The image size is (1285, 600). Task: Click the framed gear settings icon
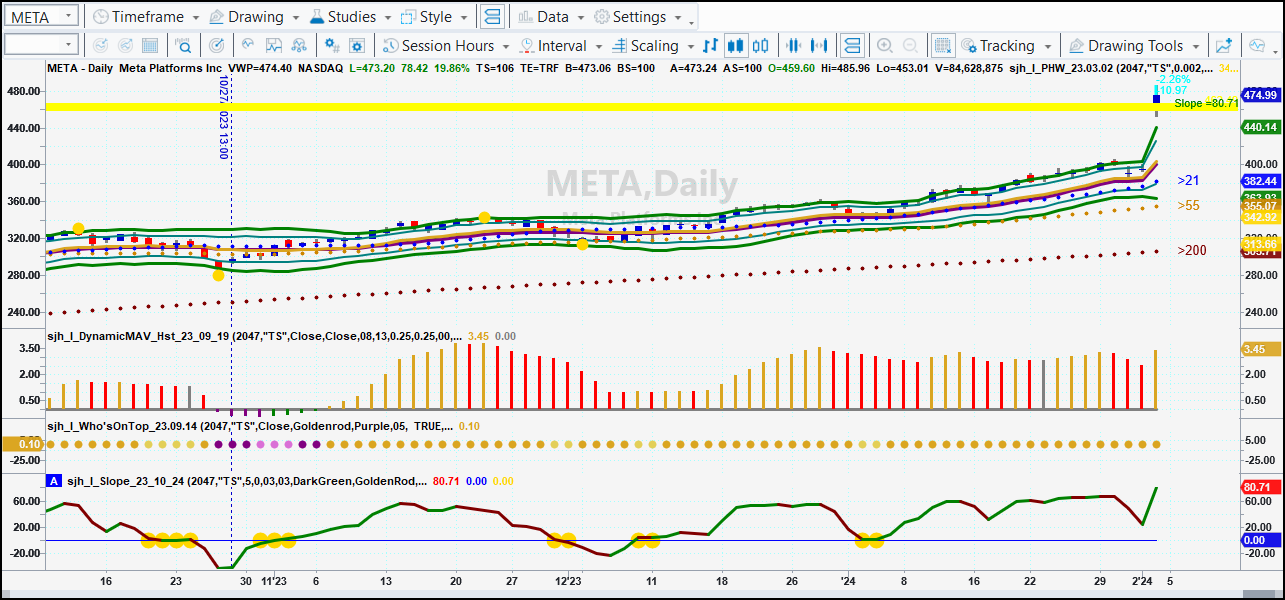(x=359, y=46)
